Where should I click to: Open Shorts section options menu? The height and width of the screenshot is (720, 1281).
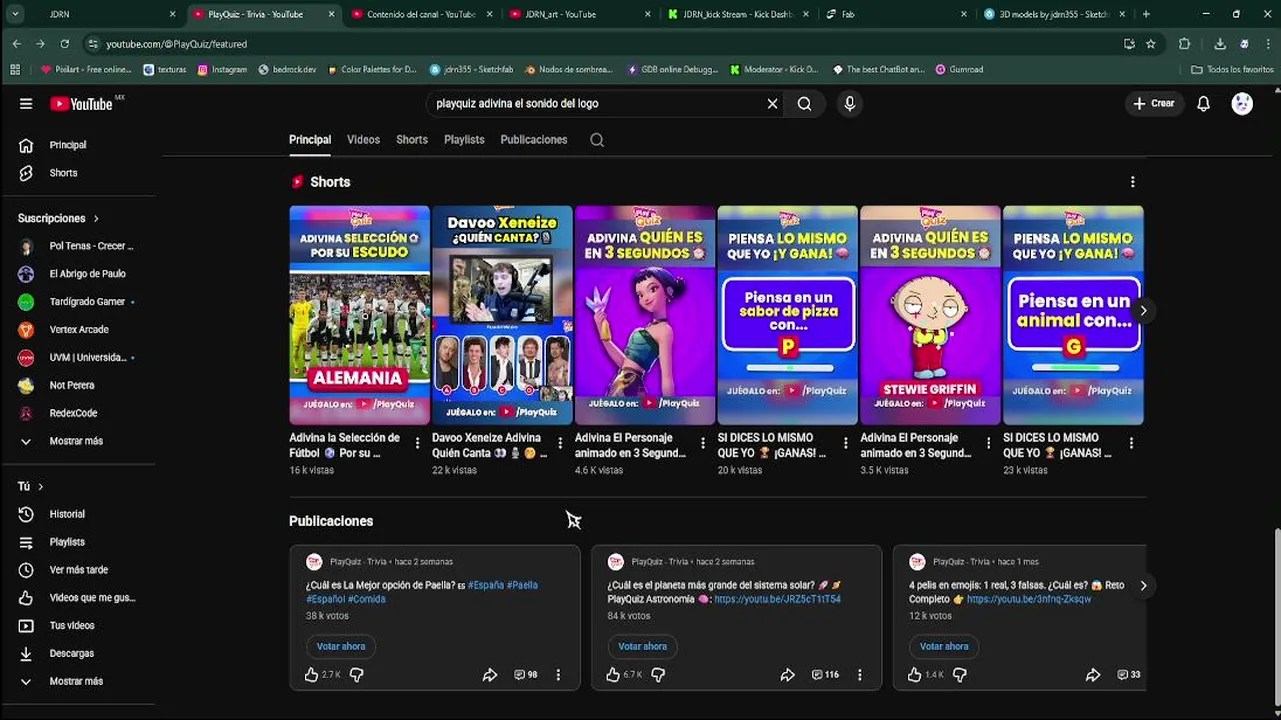[x=1132, y=182]
